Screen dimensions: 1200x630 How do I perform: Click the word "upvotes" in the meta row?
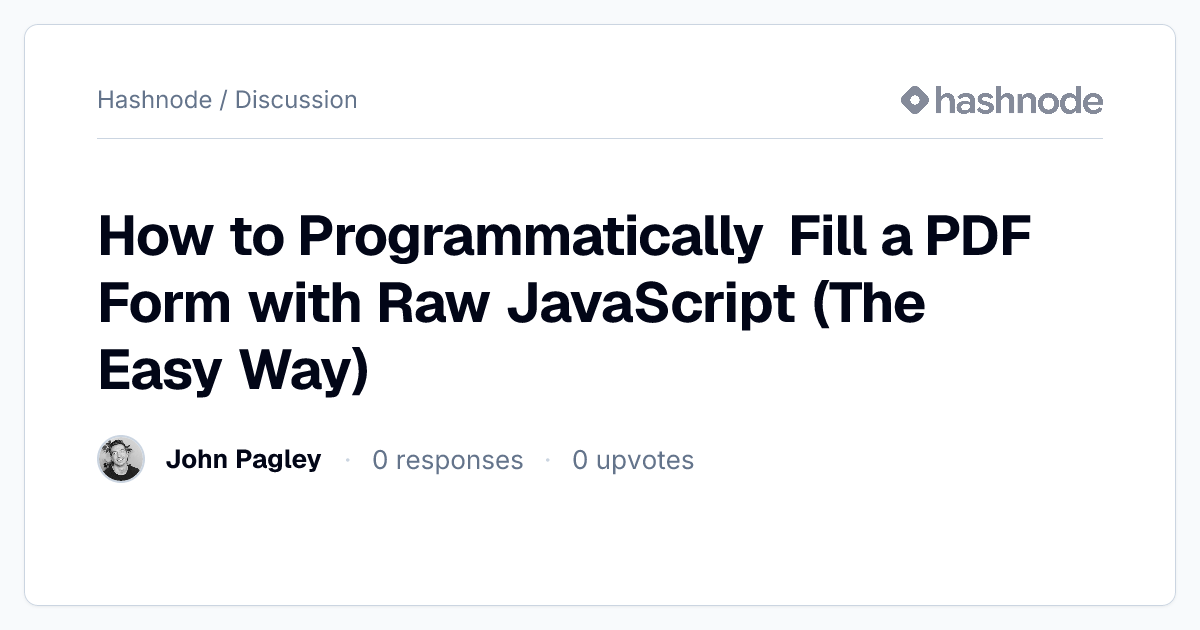[x=645, y=461]
